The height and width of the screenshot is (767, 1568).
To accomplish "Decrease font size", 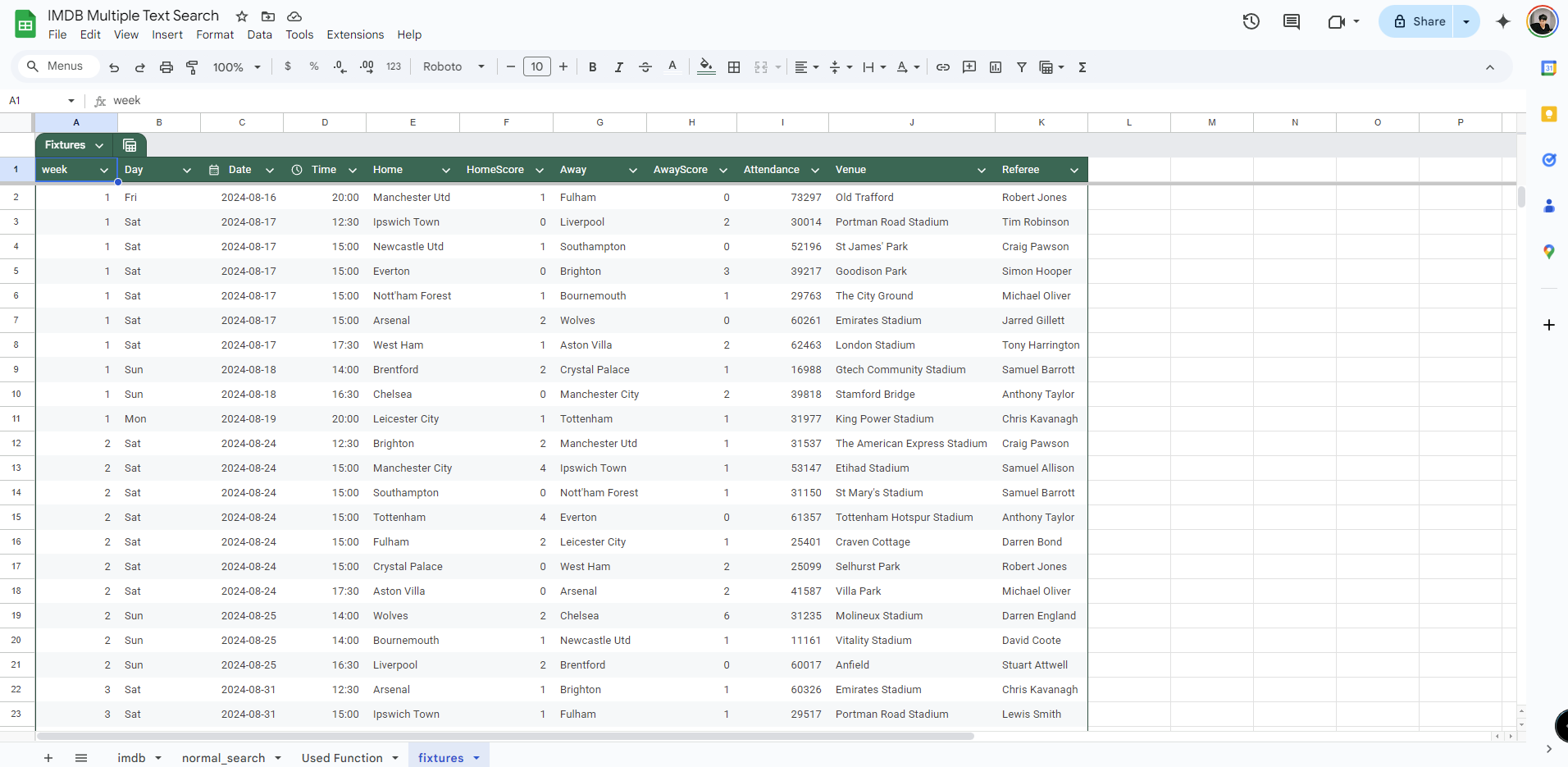I will 511,66.
